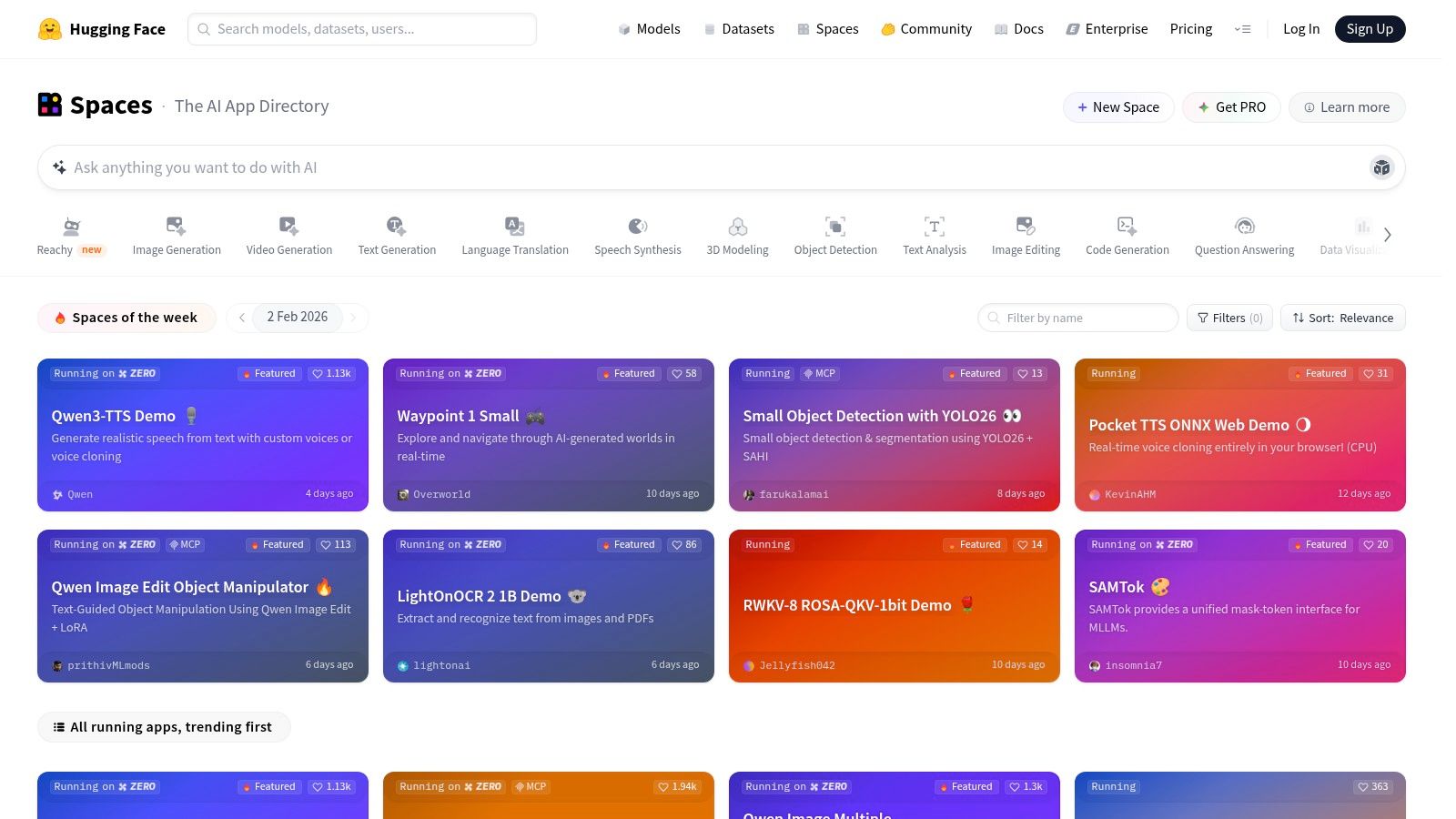The height and width of the screenshot is (819, 1456).
Task: Click the Log In link
Action: tap(1300, 29)
